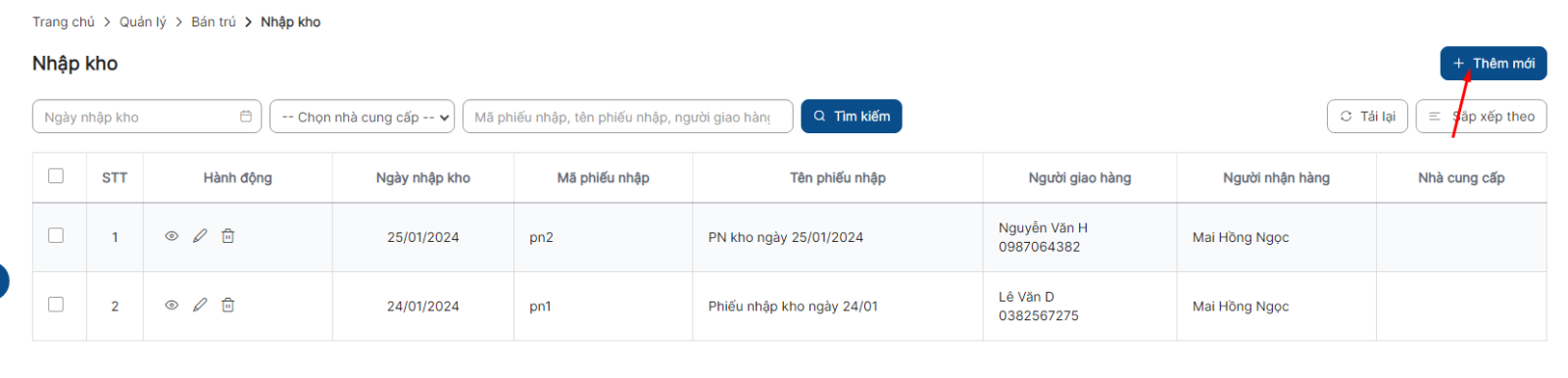Viewport: 1568px width, 378px height.
Task: Navigate to Trang chủ breadcrumb link
Action: [64, 22]
